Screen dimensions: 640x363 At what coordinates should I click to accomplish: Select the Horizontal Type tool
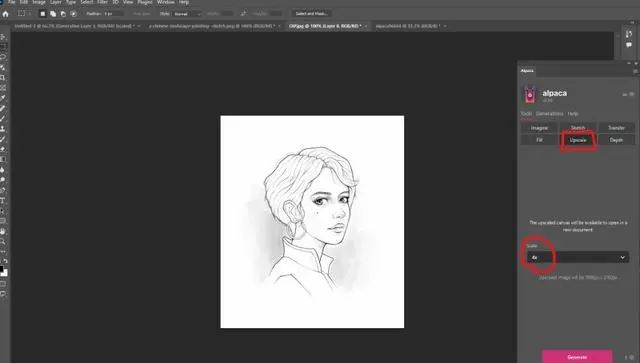pyautogui.click(x=3, y=200)
